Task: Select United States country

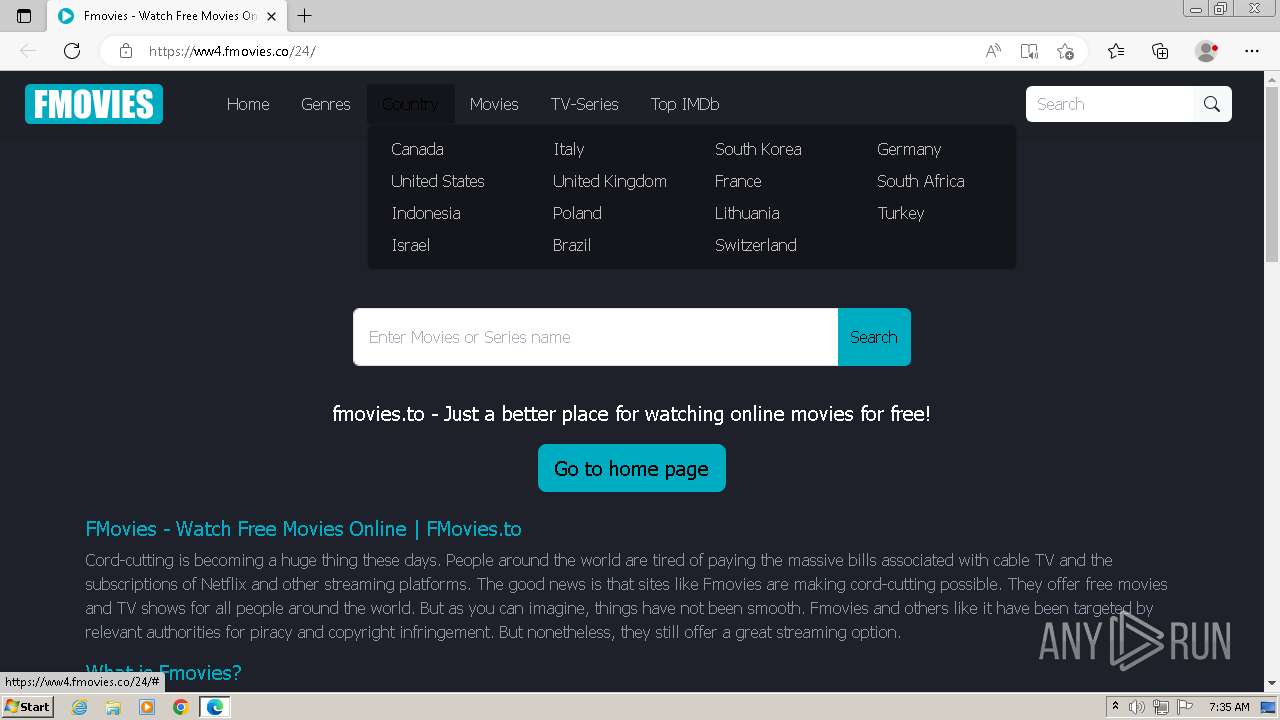Action: [x=438, y=181]
